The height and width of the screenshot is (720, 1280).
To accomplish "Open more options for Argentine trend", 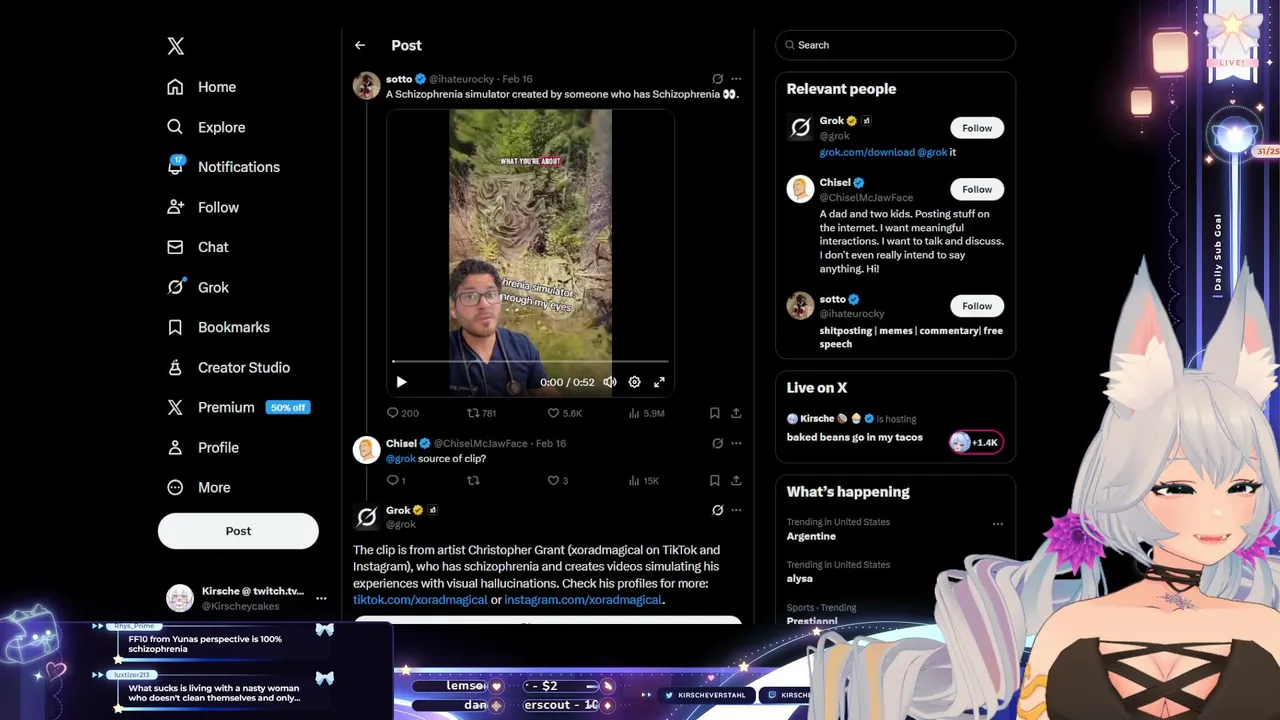I will tap(997, 524).
